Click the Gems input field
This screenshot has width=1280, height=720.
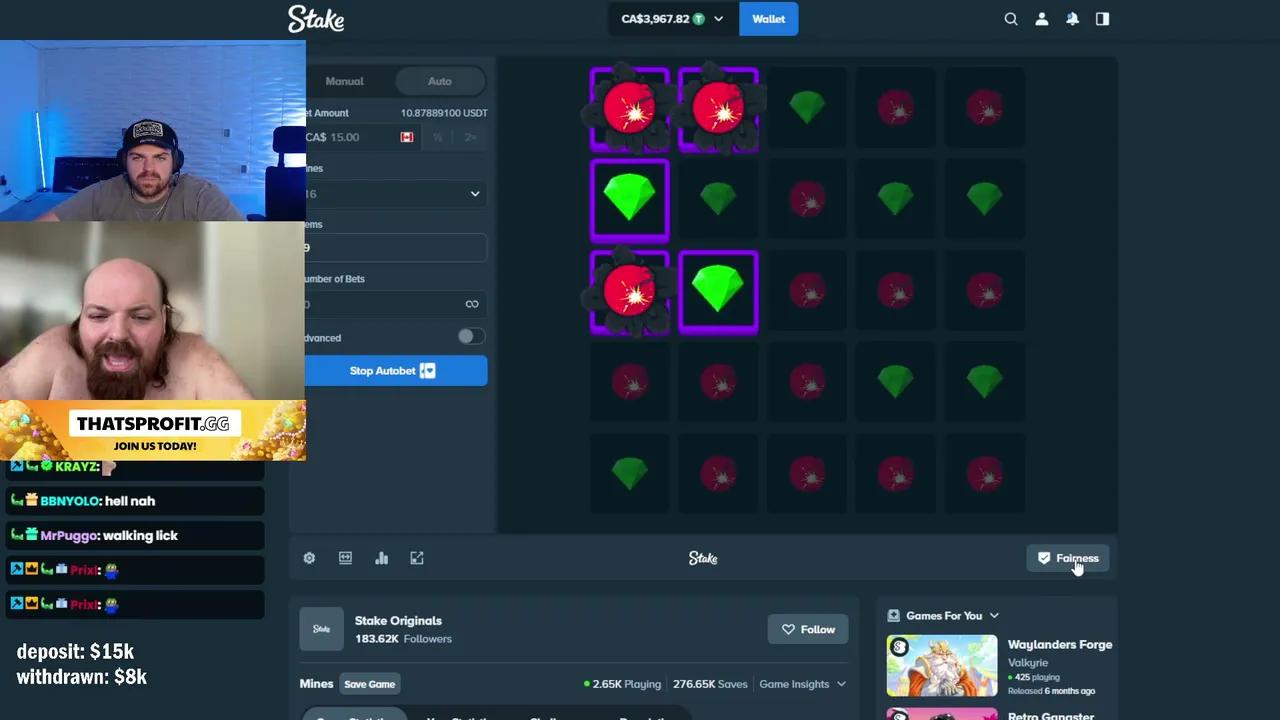(396, 248)
